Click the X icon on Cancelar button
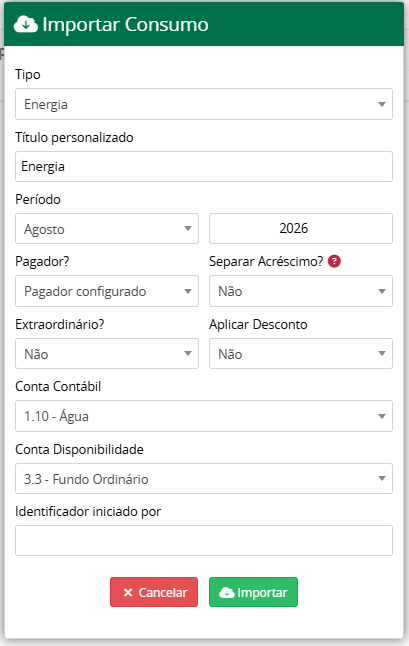The width and height of the screenshot is (409, 646). pyautogui.click(x=128, y=592)
